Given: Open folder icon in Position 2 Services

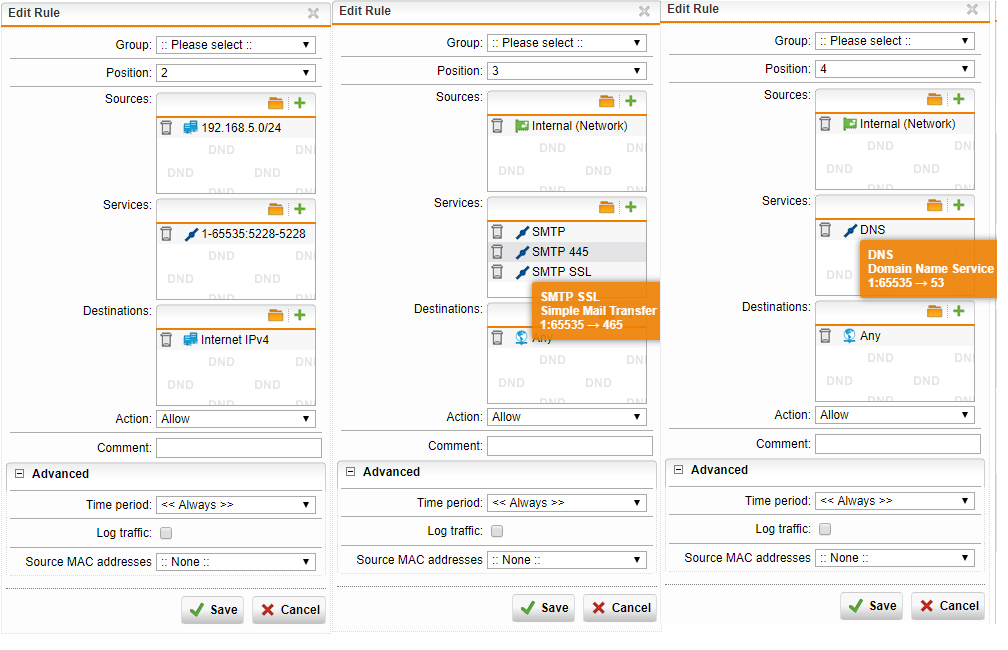Looking at the screenshot, I should 276,209.
